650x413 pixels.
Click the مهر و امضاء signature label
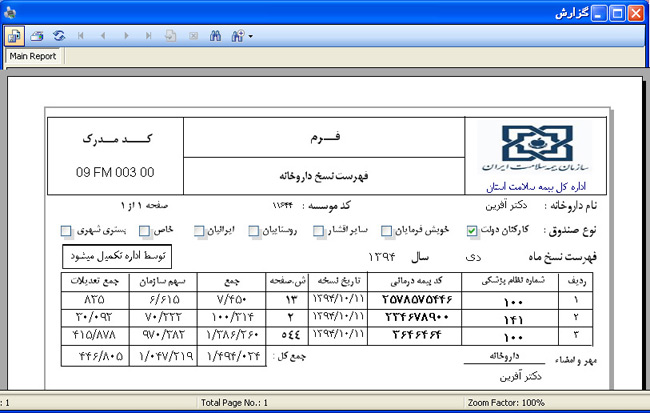click(576, 361)
